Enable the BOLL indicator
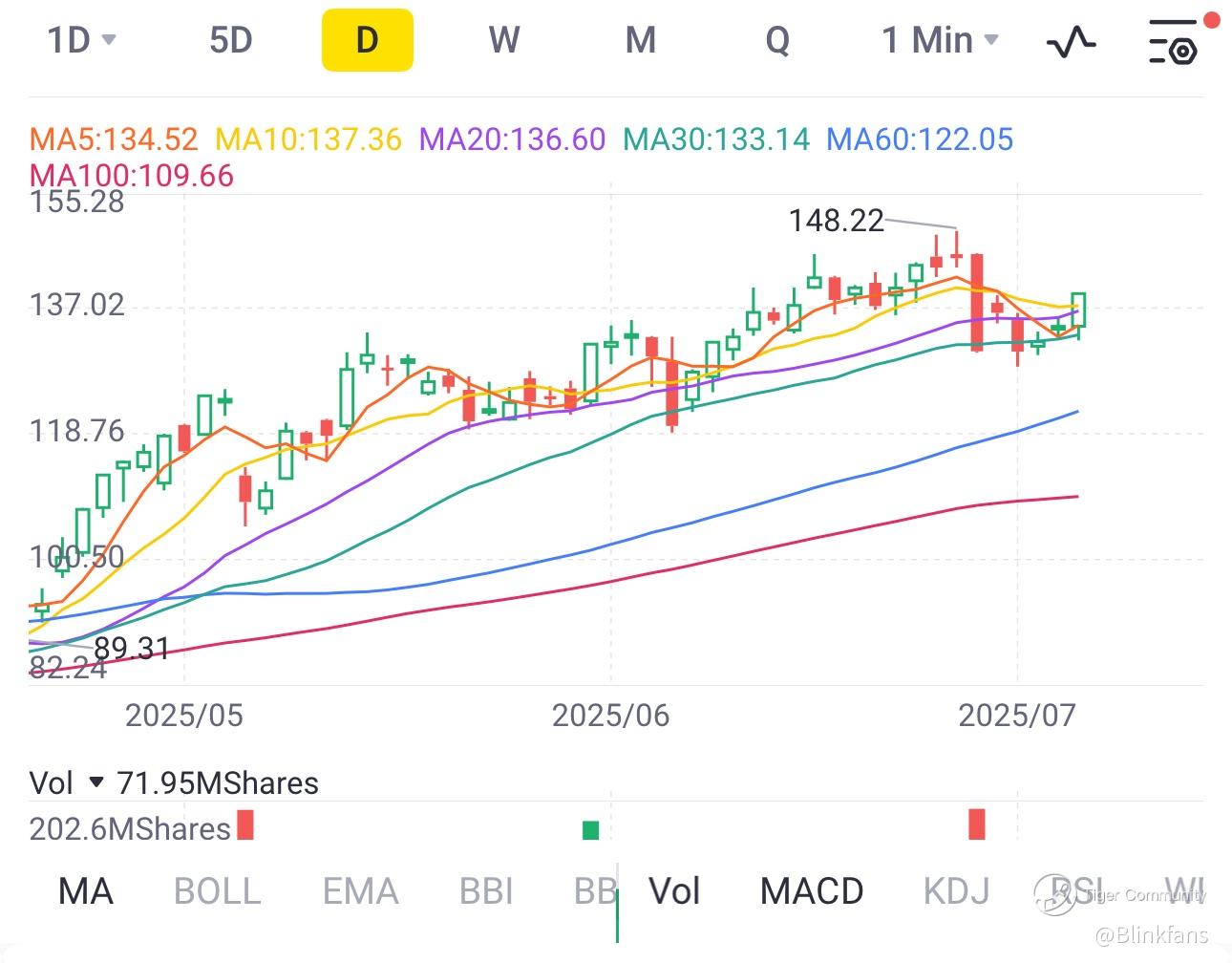 coord(217,891)
